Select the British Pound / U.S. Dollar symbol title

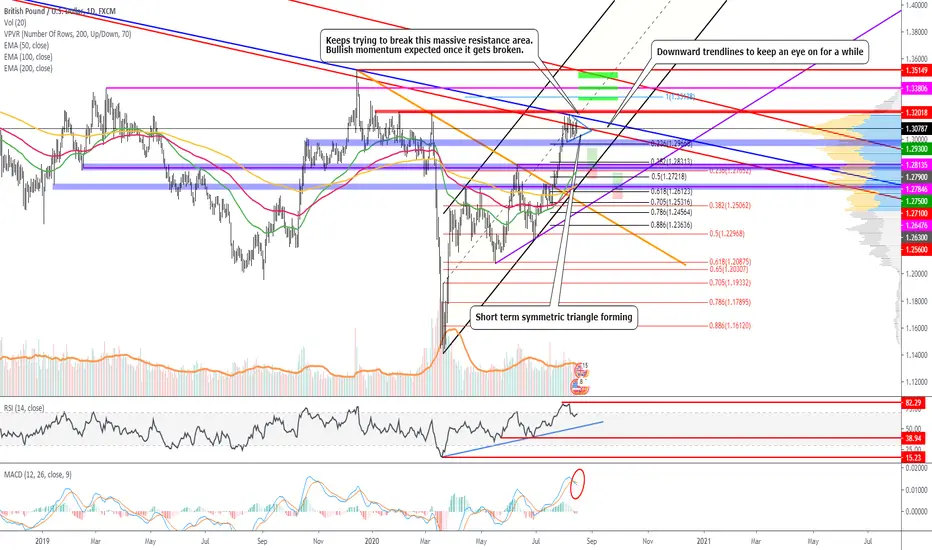click(x=59, y=11)
